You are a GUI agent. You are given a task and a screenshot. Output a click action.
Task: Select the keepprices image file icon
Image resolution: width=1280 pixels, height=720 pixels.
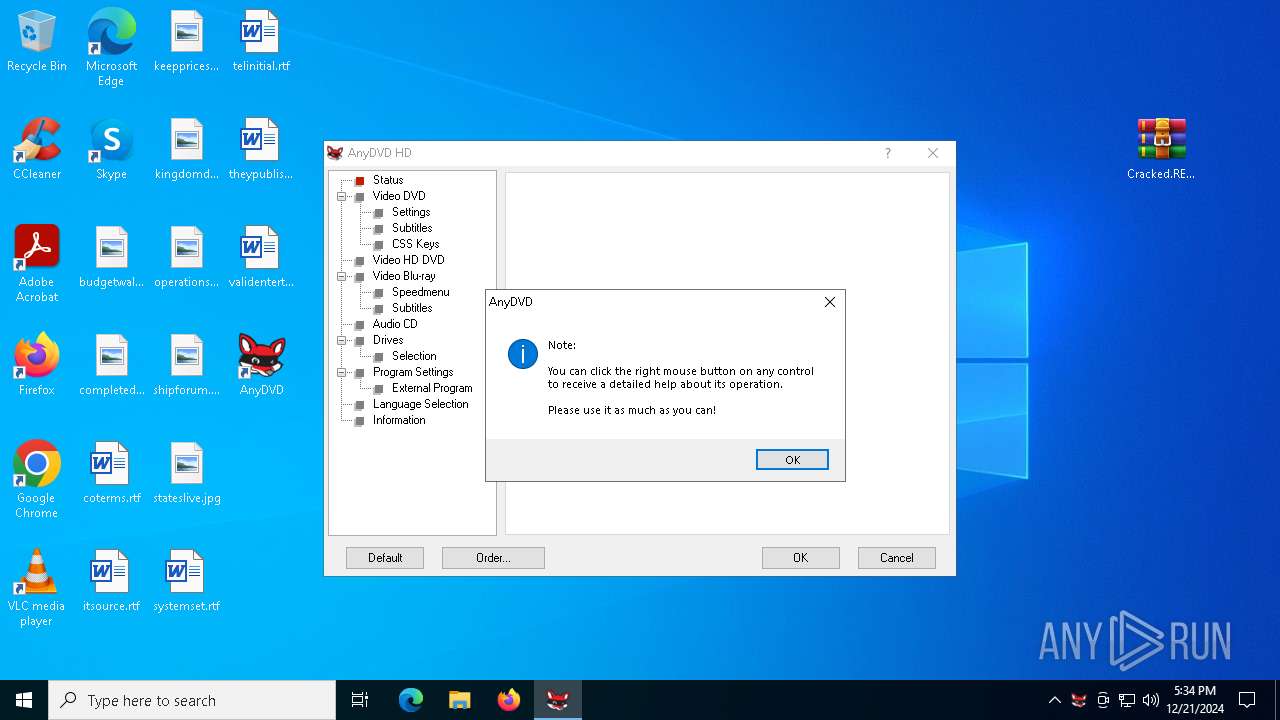click(x=186, y=42)
